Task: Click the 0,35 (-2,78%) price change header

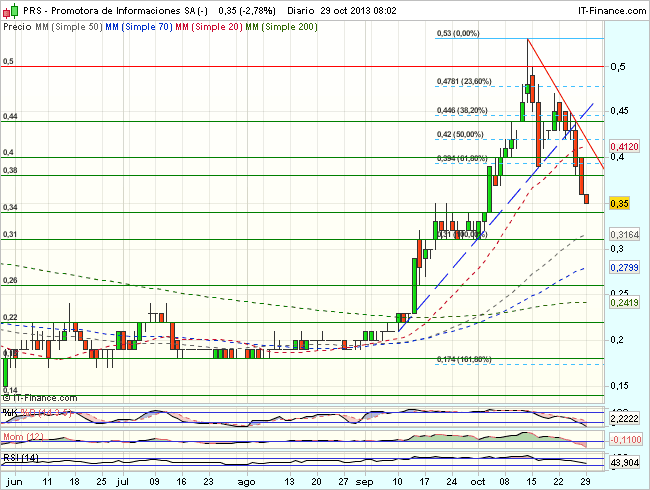Action: pos(247,11)
